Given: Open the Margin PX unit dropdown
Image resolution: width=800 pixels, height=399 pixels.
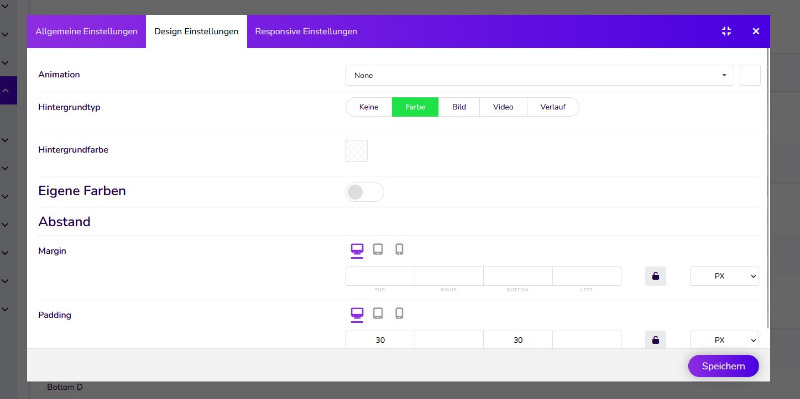Looking at the screenshot, I should click(724, 276).
